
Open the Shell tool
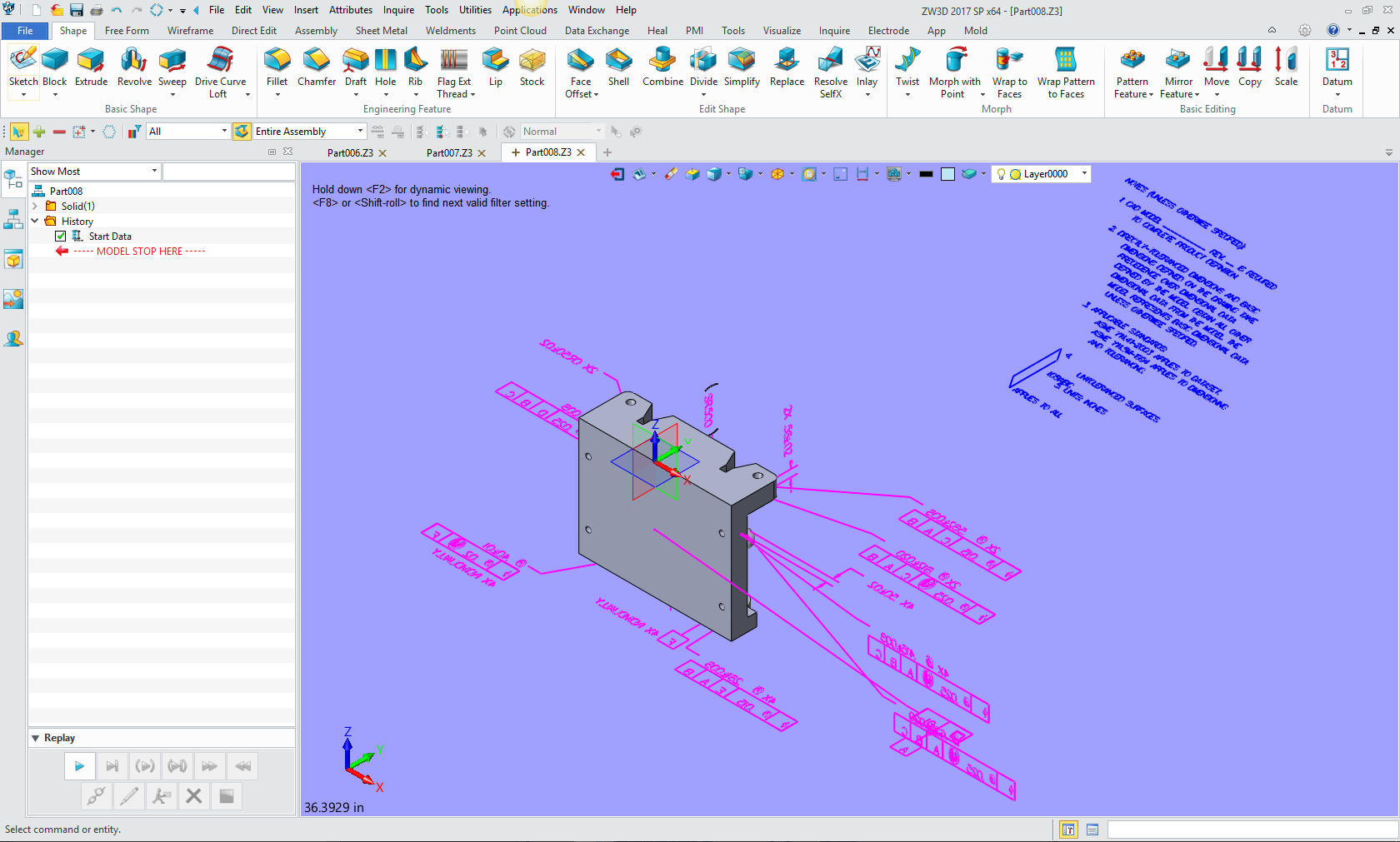[x=618, y=67]
